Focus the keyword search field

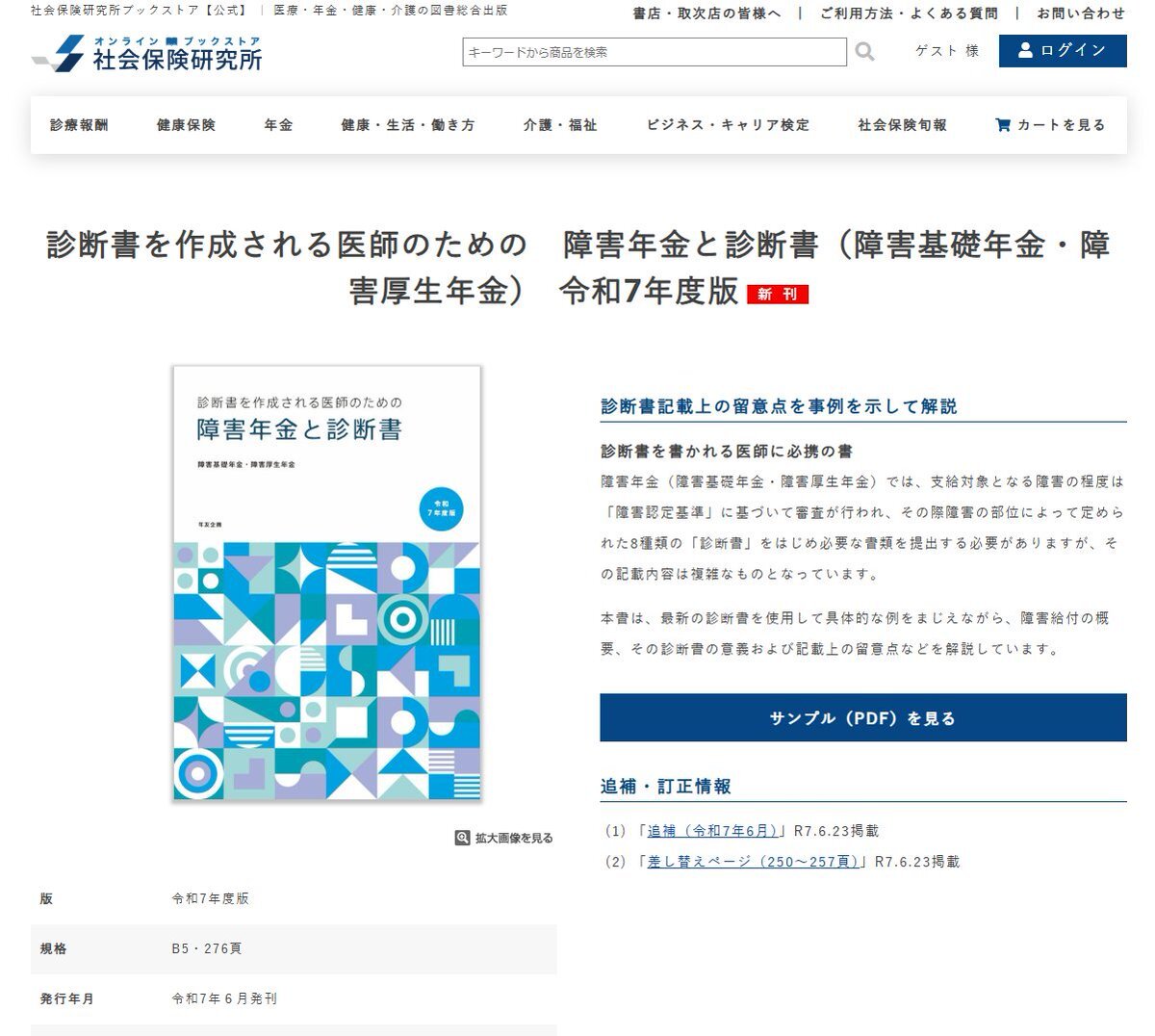pos(654,52)
